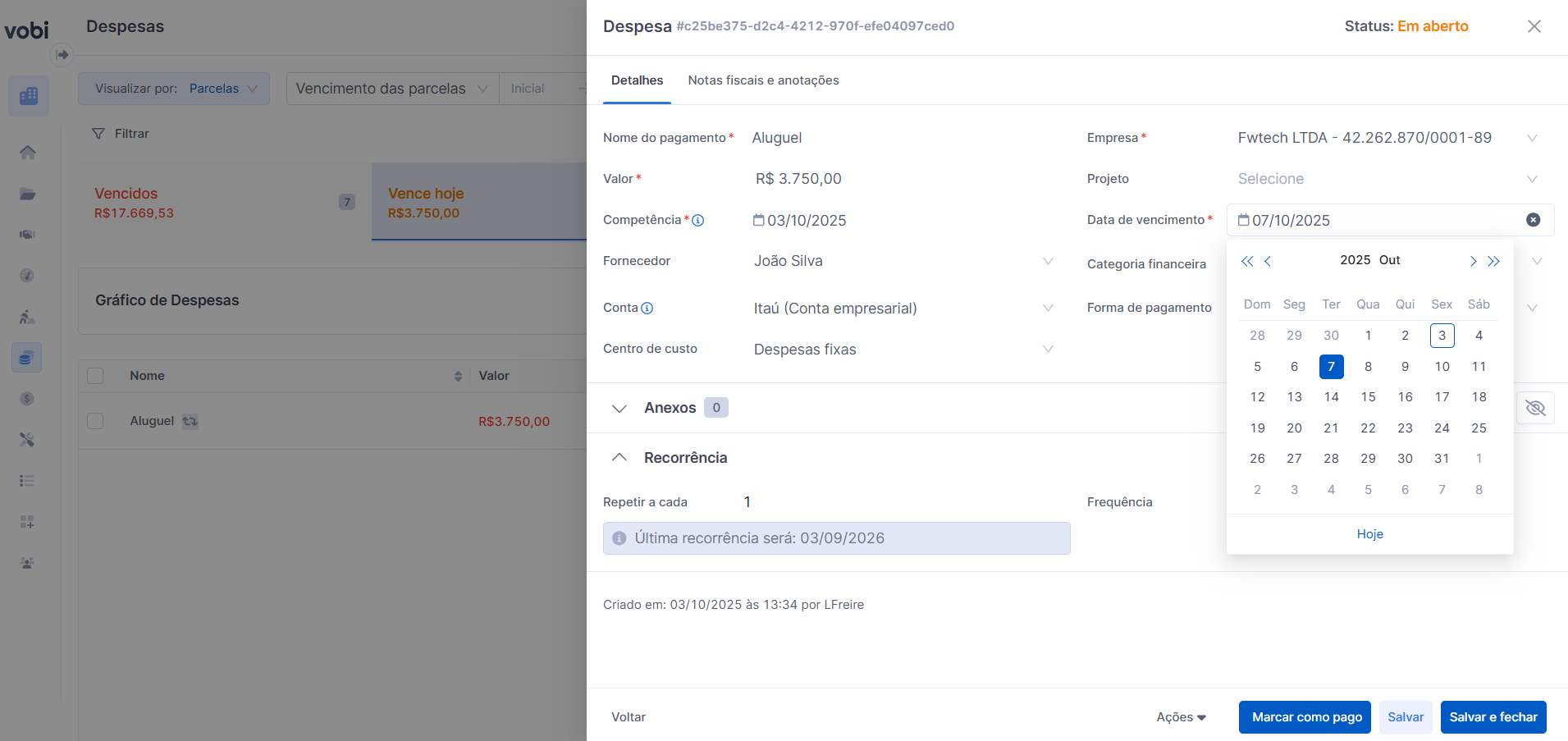Check the Aluguel row checkbox
Screen dimensions: 1568x741
[95, 421]
